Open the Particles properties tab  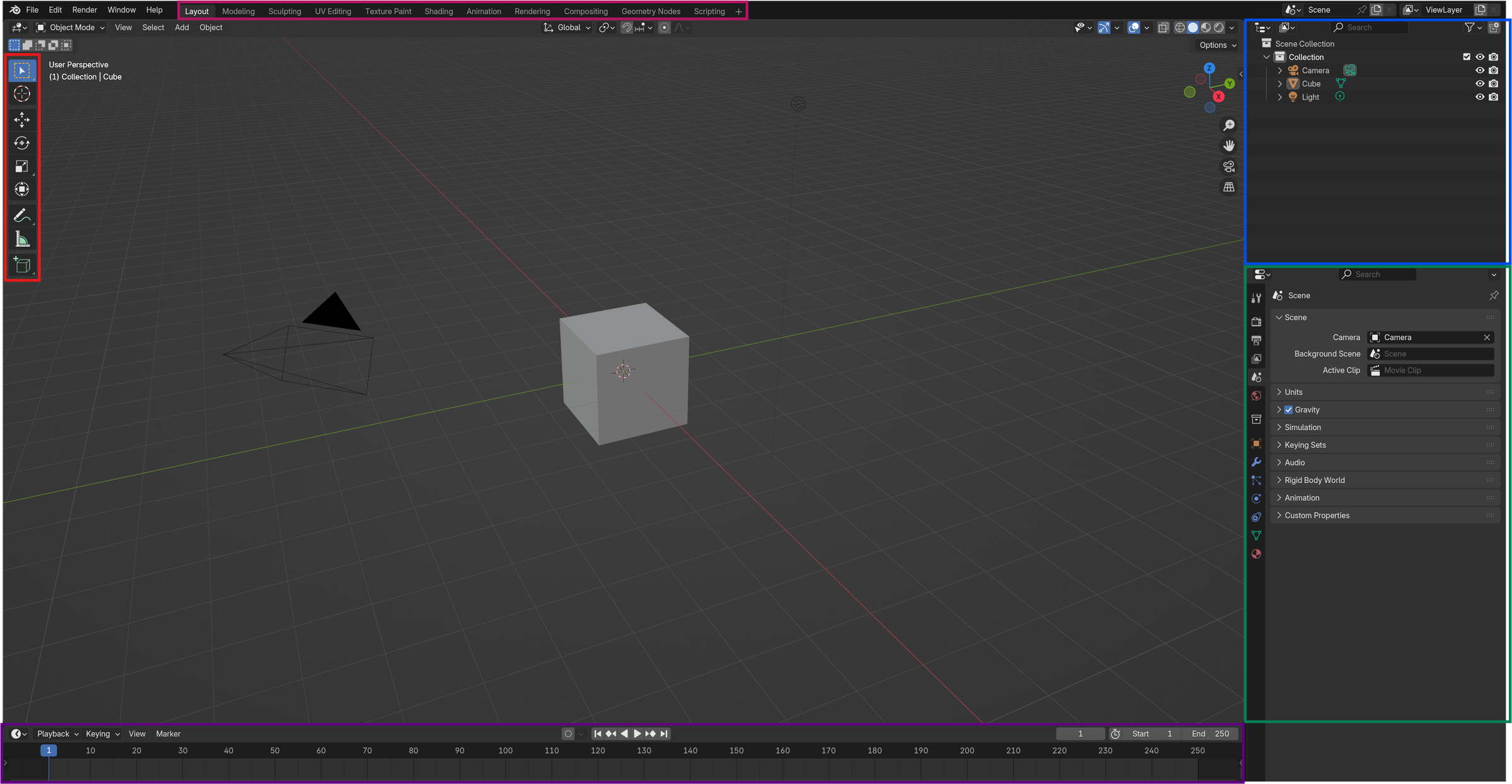tap(1256, 480)
